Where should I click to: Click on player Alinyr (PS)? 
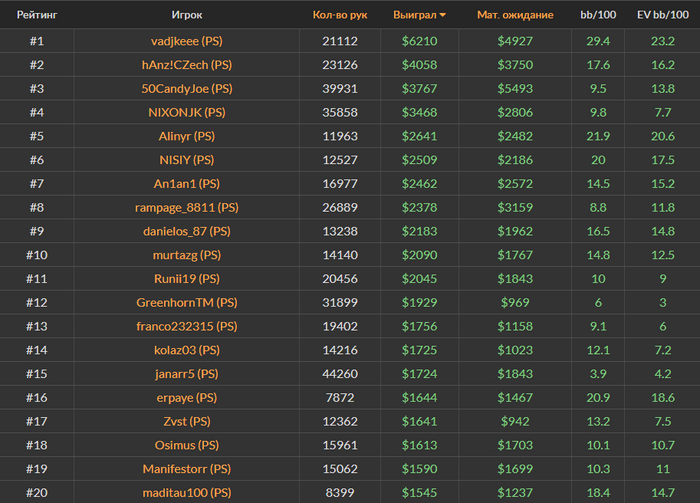click(x=186, y=136)
